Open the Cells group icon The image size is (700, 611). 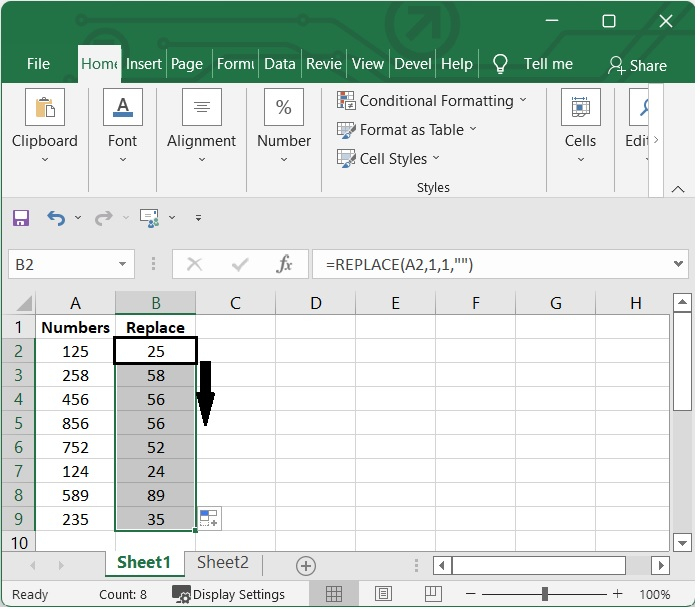pyautogui.click(x=581, y=107)
